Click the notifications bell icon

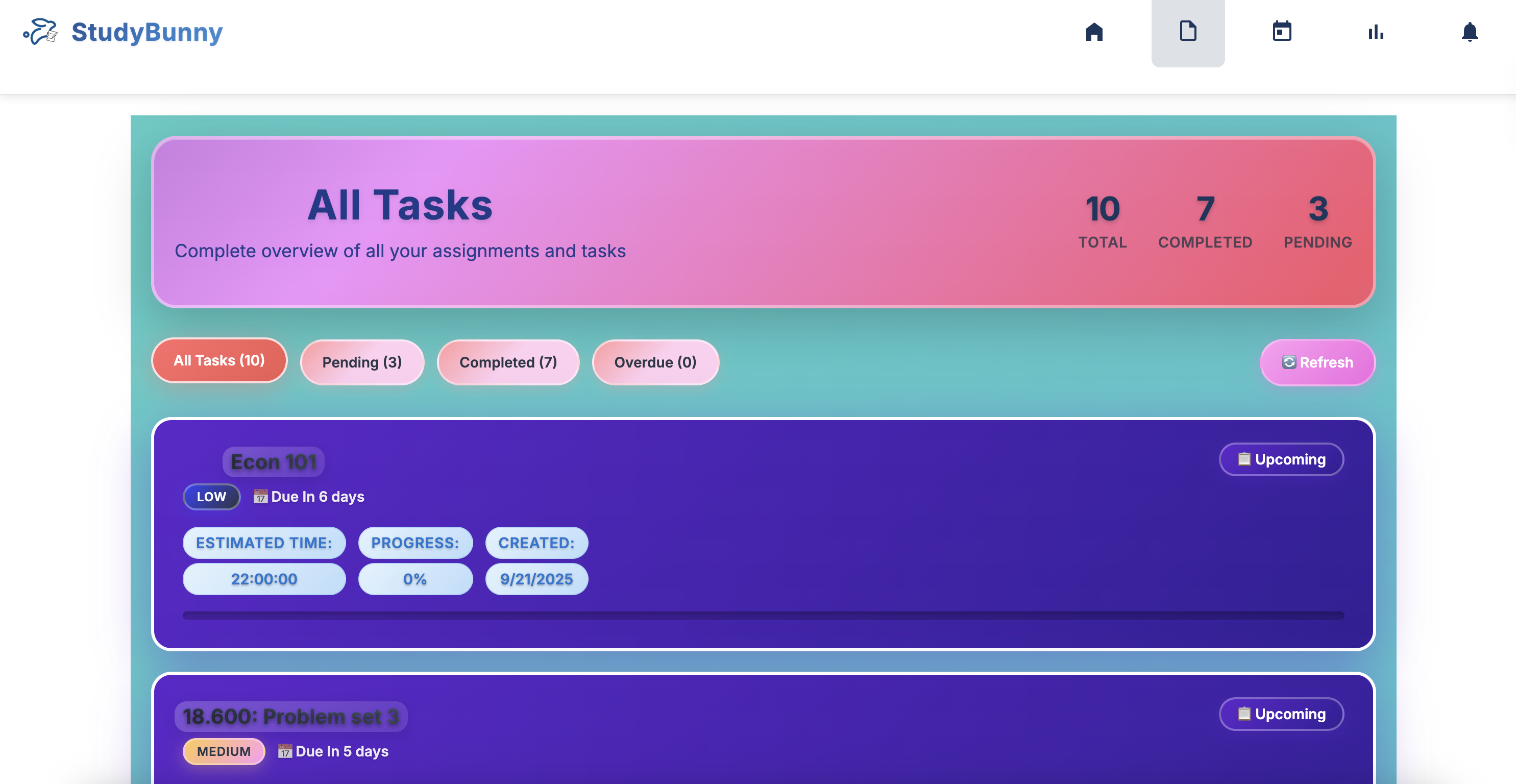tap(1470, 32)
